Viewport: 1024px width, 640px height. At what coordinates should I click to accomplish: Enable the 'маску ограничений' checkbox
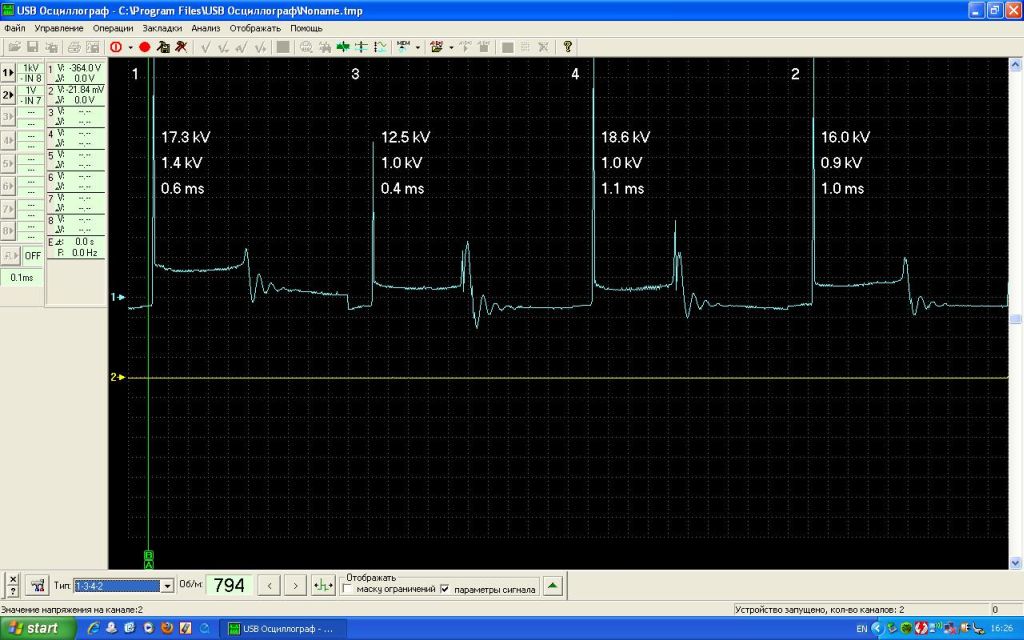pyautogui.click(x=348, y=590)
